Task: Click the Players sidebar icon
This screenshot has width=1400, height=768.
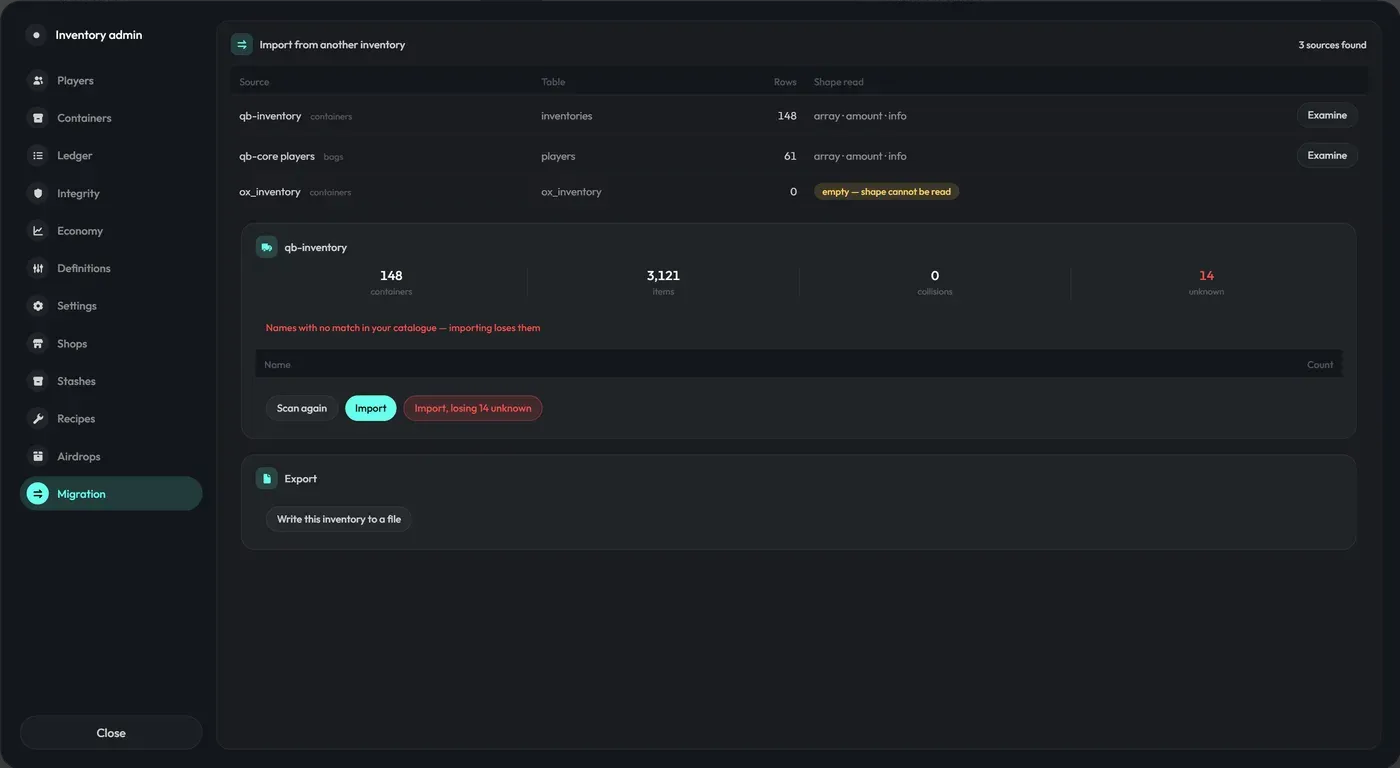Action: pos(38,81)
